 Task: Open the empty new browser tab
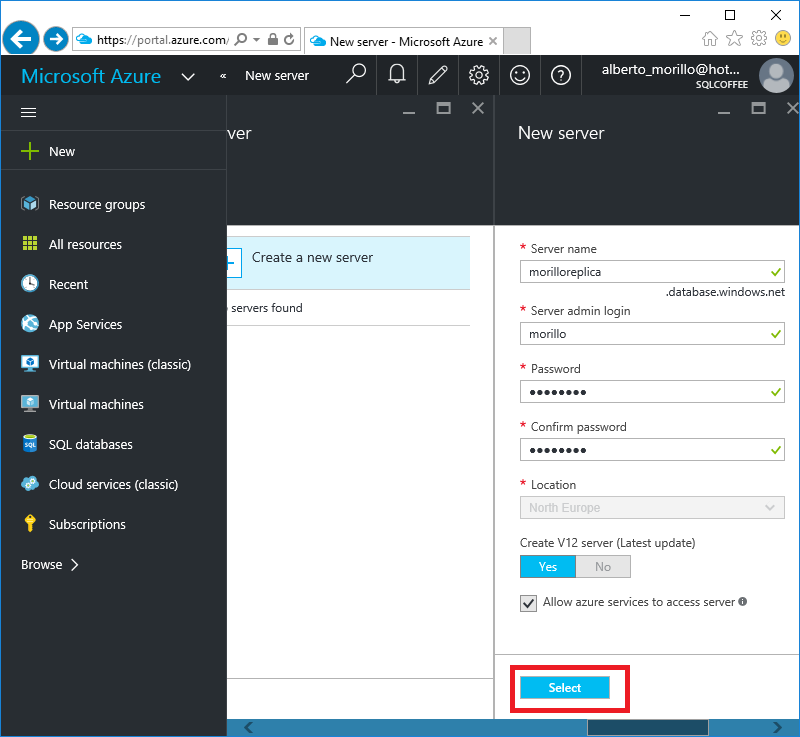coord(516,41)
